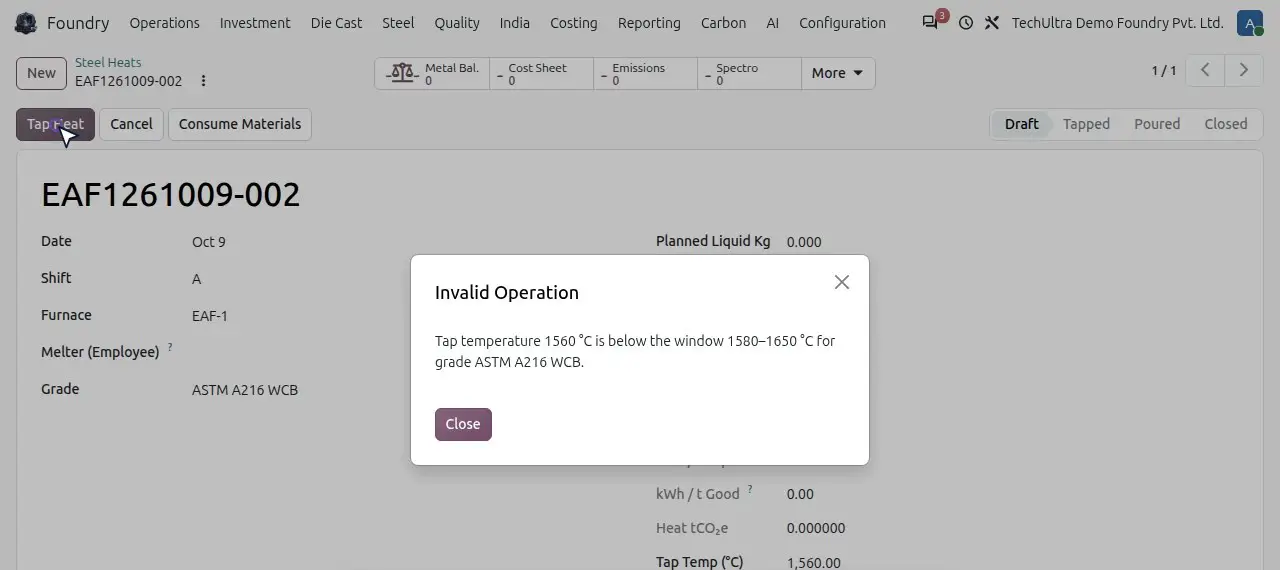Open the activities clock icon
The image size is (1280, 570).
point(965,23)
